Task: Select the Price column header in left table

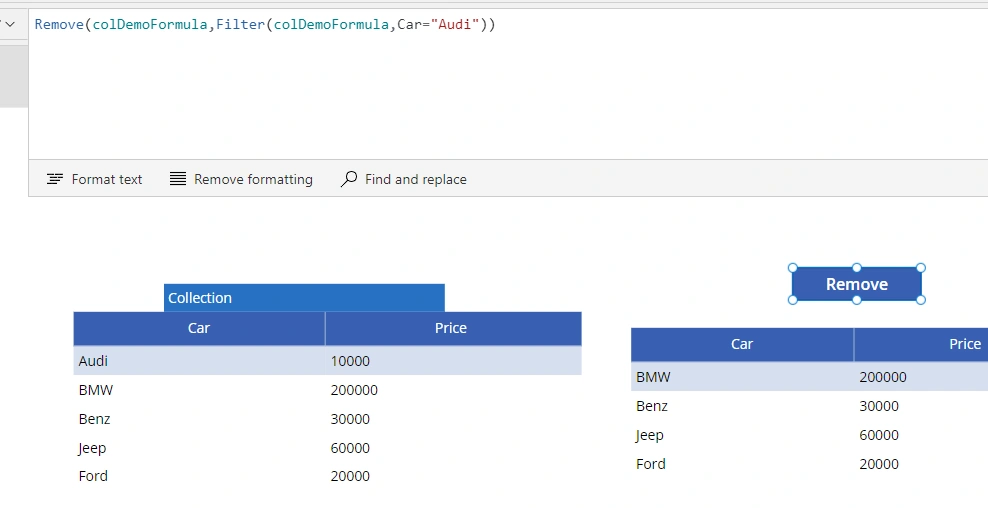Action: pyautogui.click(x=453, y=328)
